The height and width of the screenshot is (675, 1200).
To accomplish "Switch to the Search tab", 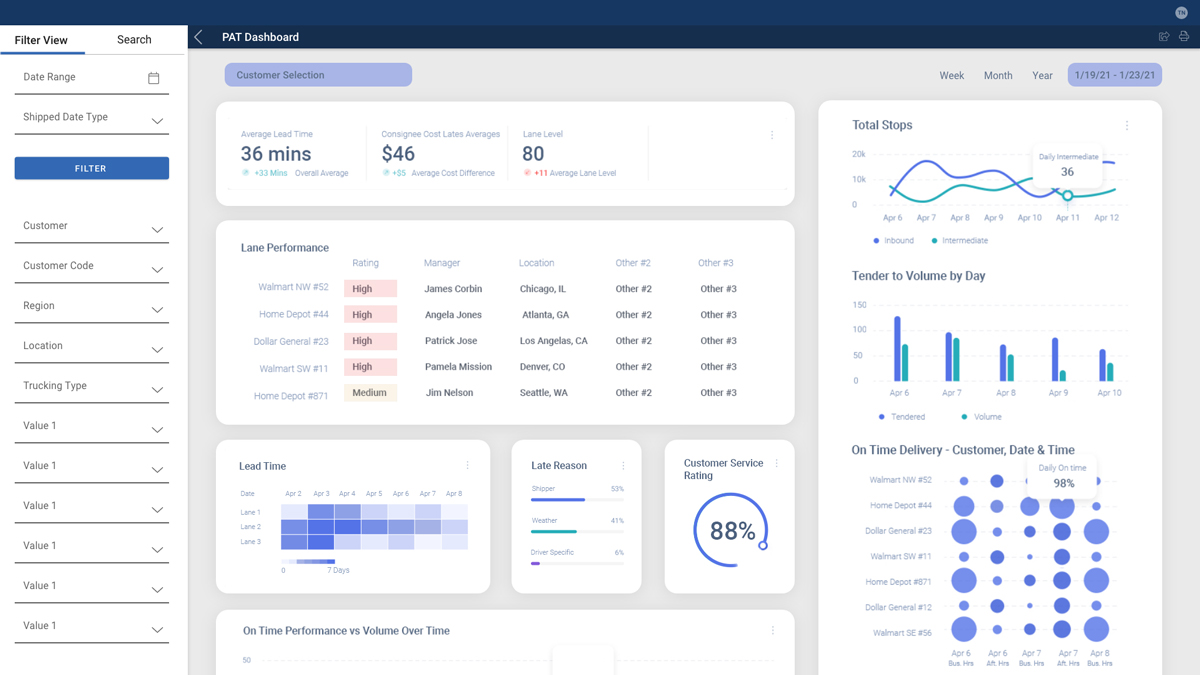I will [x=134, y=40].
